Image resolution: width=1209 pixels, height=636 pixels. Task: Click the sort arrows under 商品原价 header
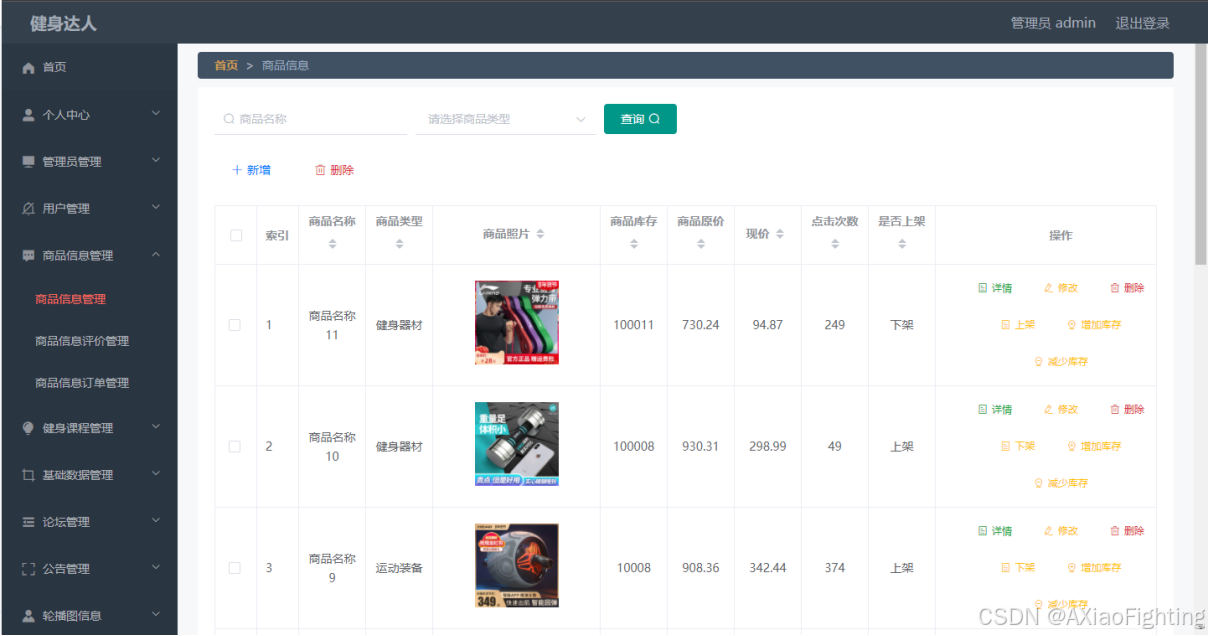[701, 244]
